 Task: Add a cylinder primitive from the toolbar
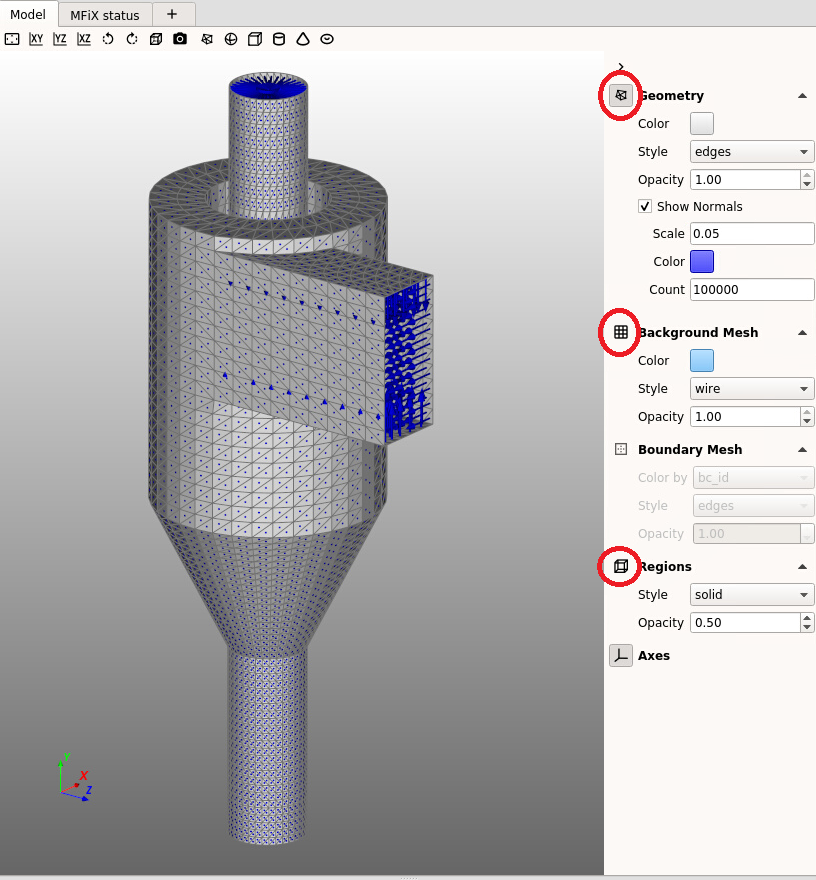coord(279,39)
